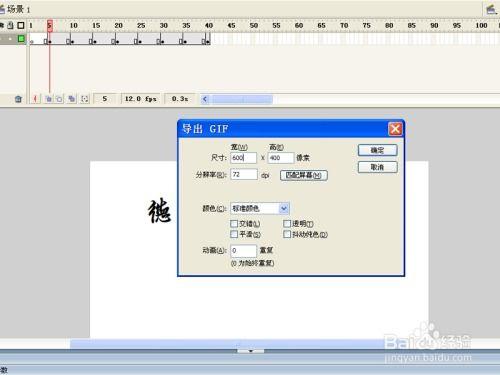Toggle the green outline square of the layer
The image size is (500, 375).
[21, 39]
